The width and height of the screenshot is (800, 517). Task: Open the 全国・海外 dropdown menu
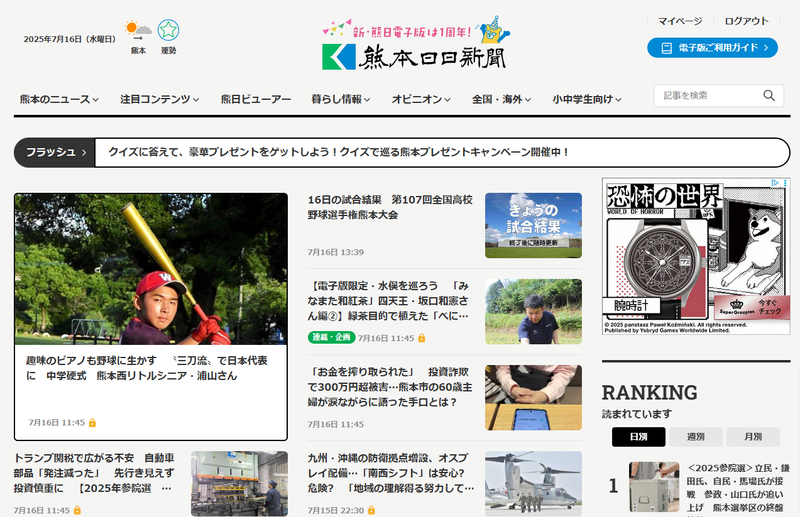501,100
